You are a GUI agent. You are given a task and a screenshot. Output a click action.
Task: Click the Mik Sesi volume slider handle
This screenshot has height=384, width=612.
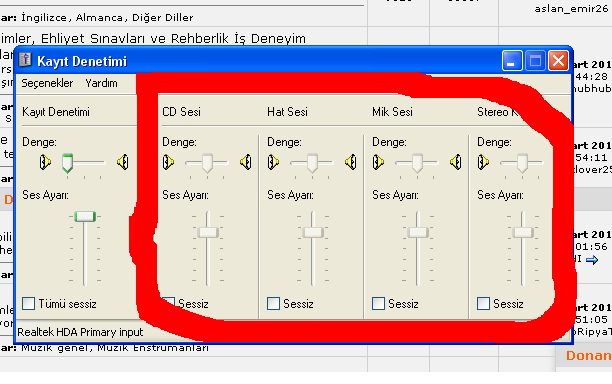(x=418, y=232)
